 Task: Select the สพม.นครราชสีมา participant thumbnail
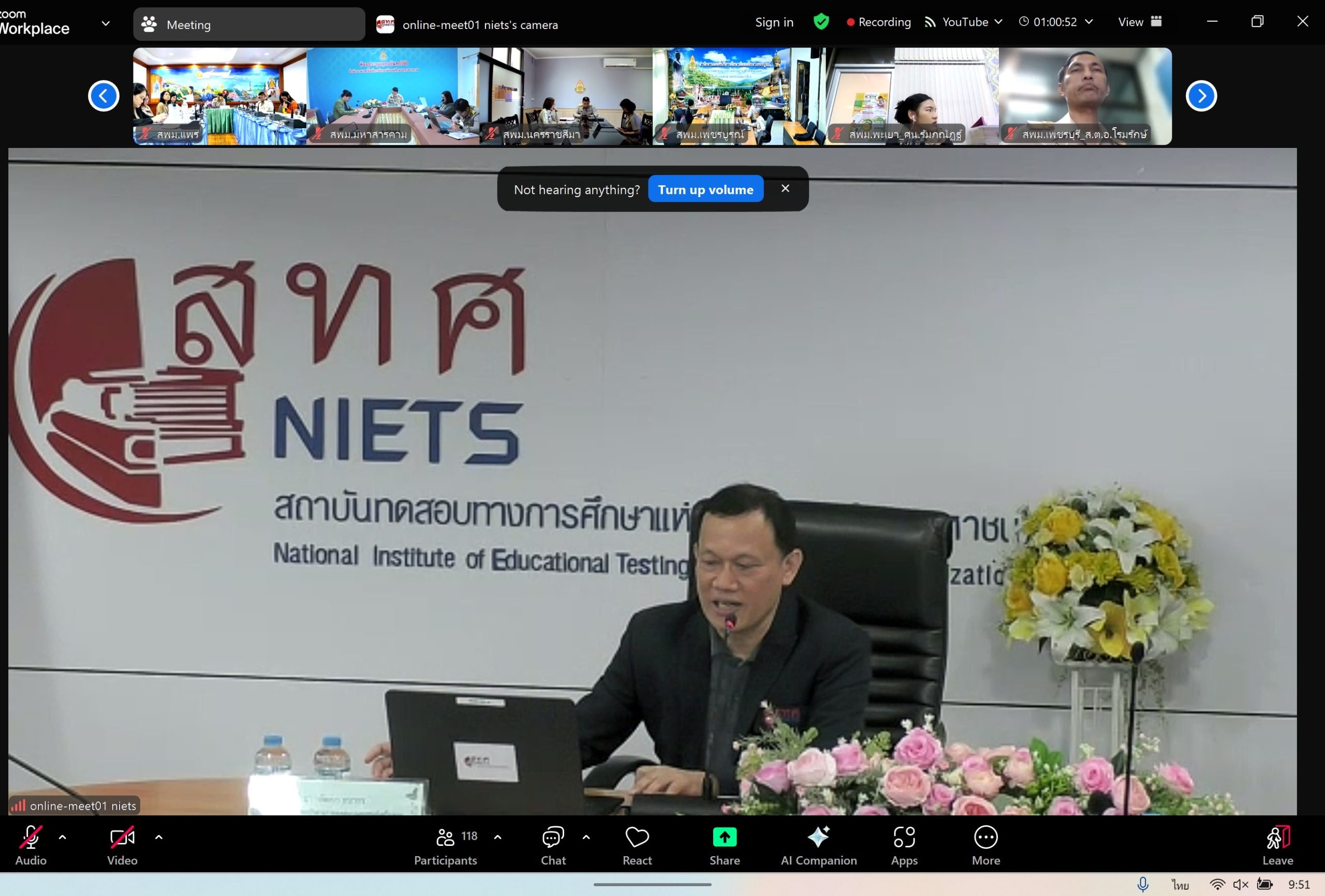[x=566, y=96]
